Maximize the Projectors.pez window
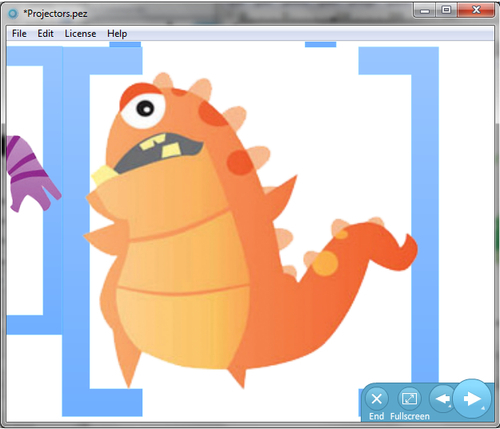Screen dimensions: 500x429 point(447,10)
